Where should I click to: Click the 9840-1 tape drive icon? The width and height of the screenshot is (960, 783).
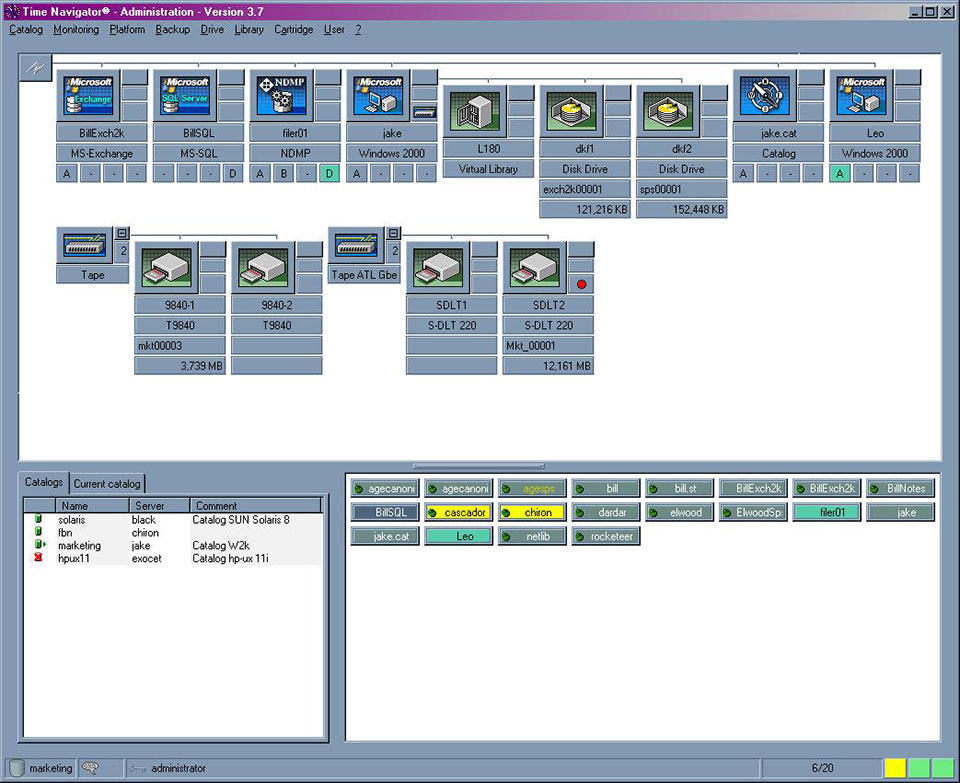[x=165, y=266]
